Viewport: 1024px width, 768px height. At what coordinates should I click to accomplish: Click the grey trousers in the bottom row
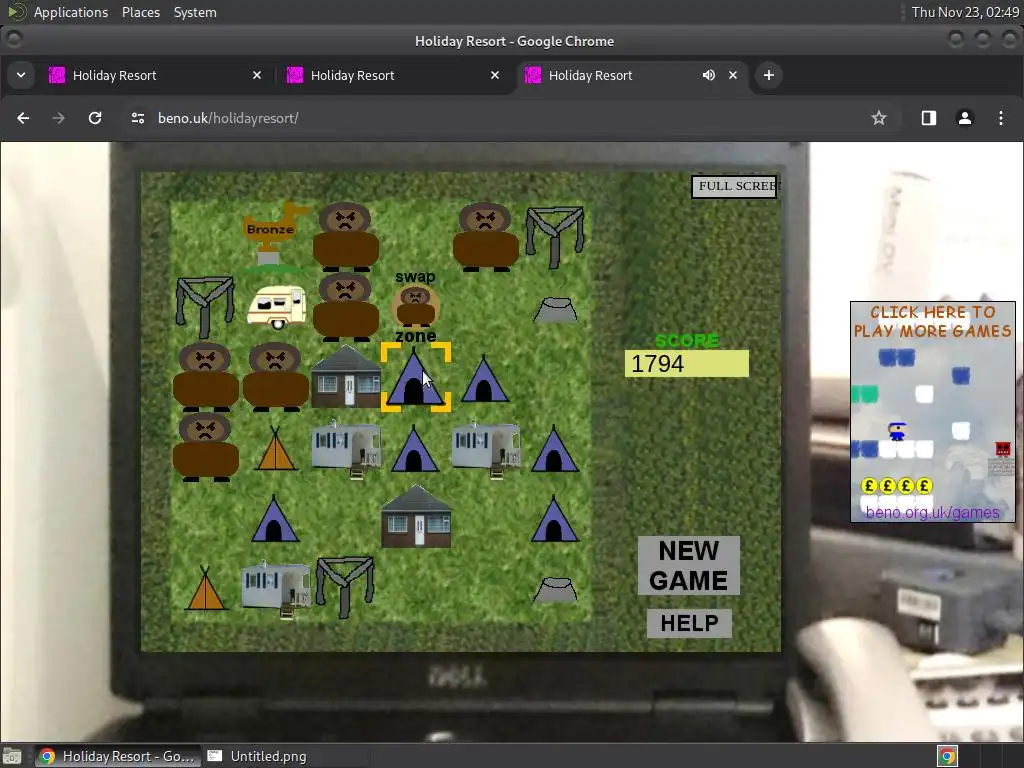coord(345,586)
